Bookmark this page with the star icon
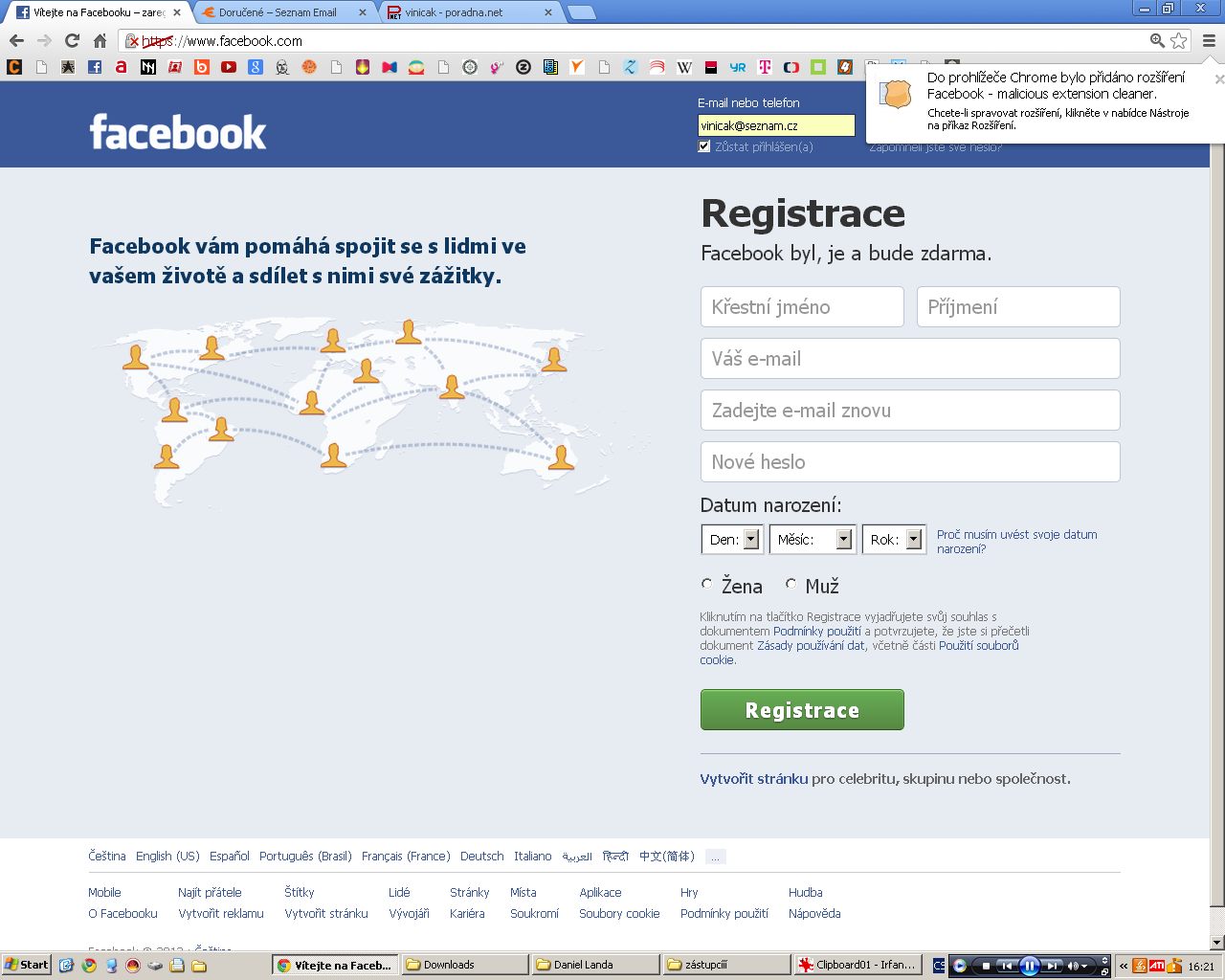1225x980 pixels. [1179, 41]
